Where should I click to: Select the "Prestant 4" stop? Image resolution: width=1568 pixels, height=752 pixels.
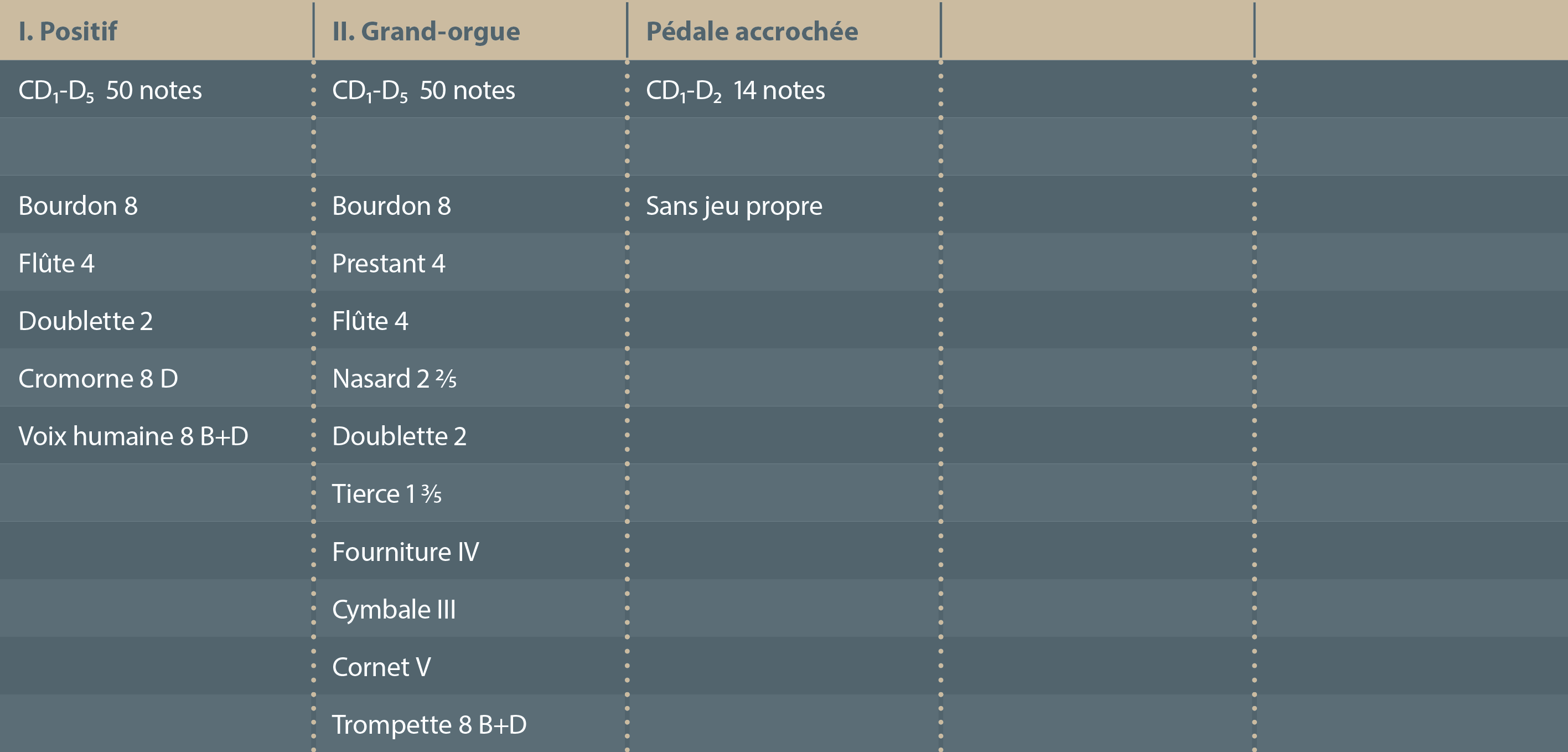[x=389, y=264]
